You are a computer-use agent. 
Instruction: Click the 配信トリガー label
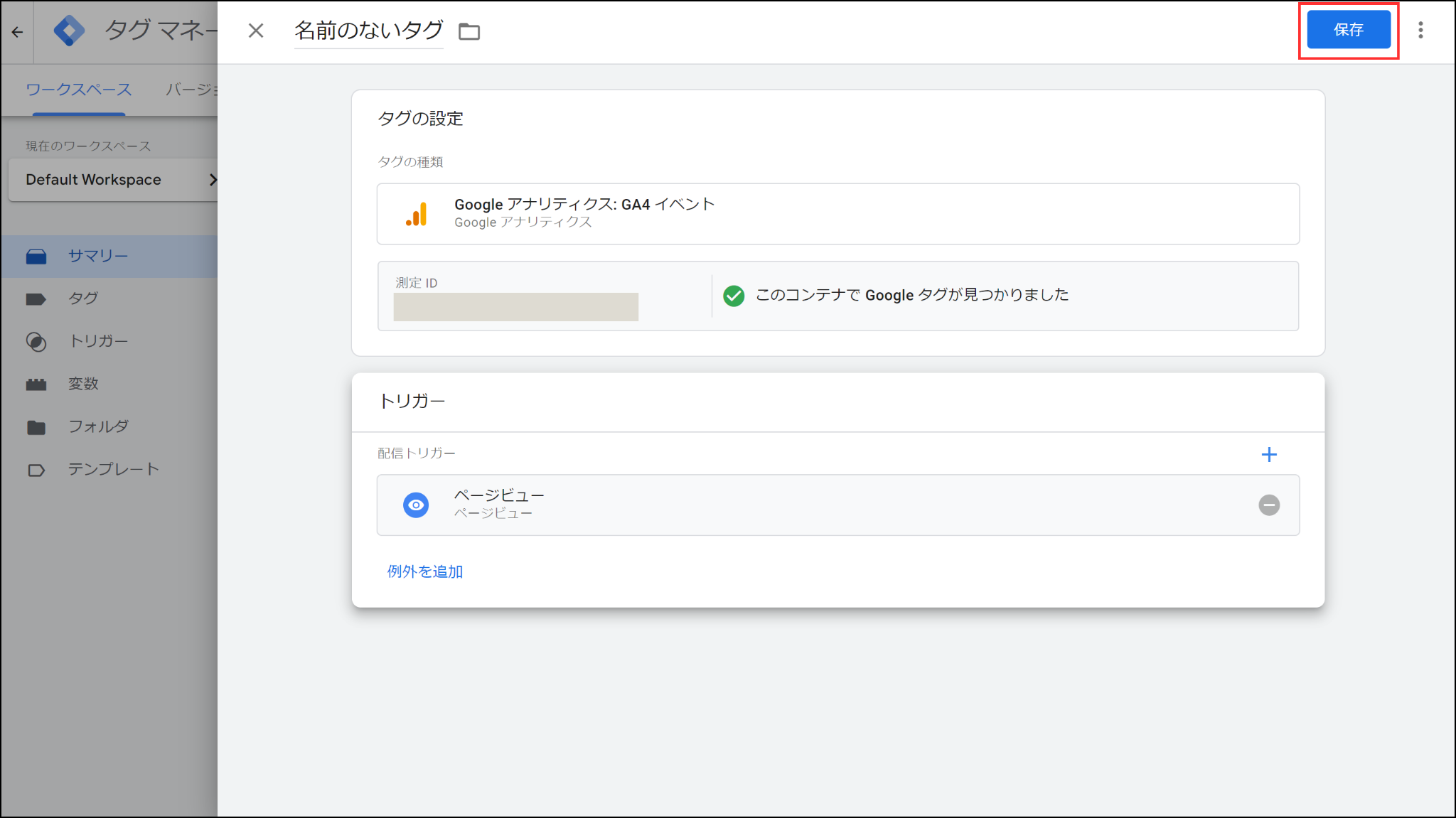tap(417, 453)
